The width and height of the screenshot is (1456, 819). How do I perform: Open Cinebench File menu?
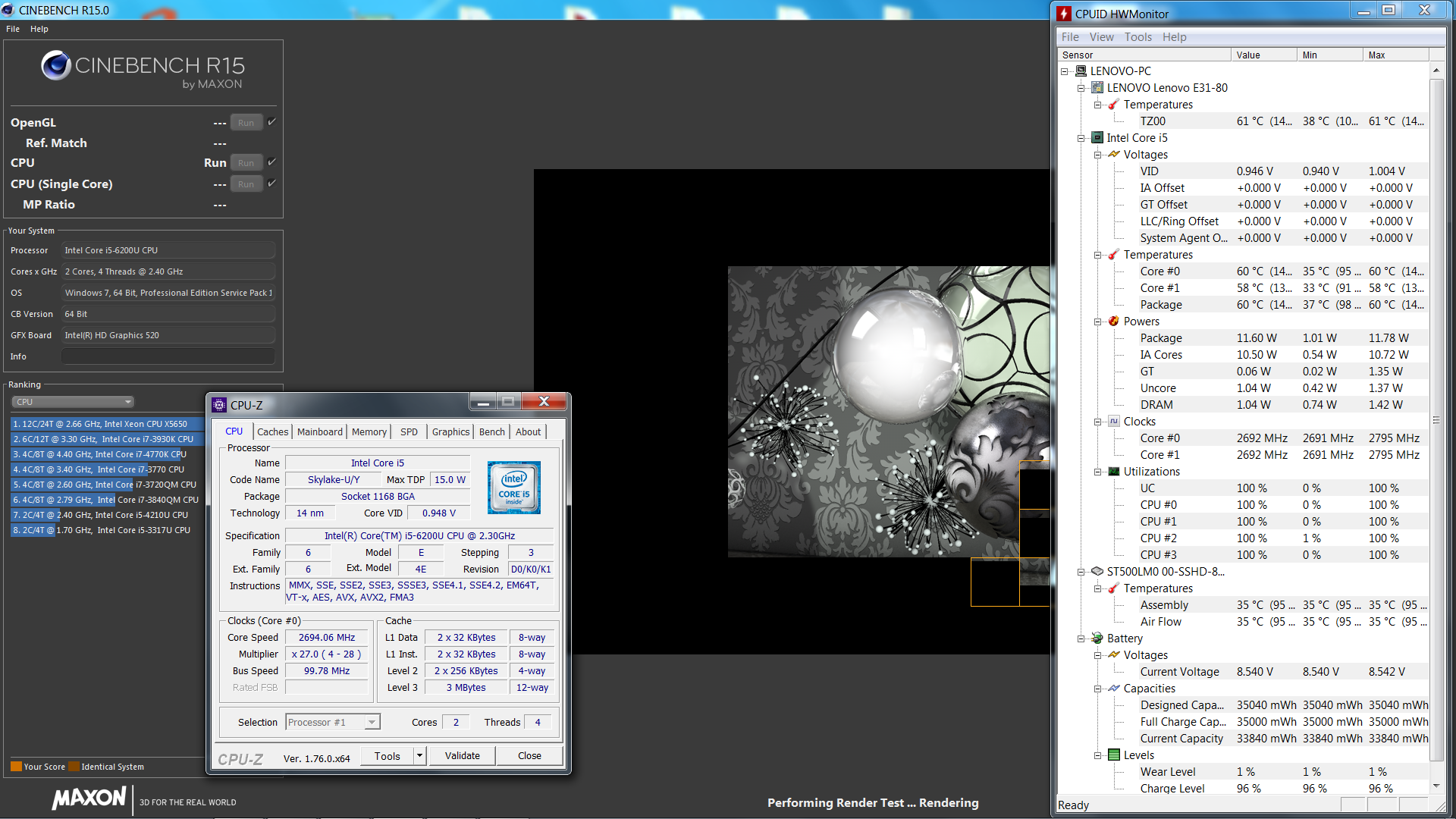coord(13,29)
